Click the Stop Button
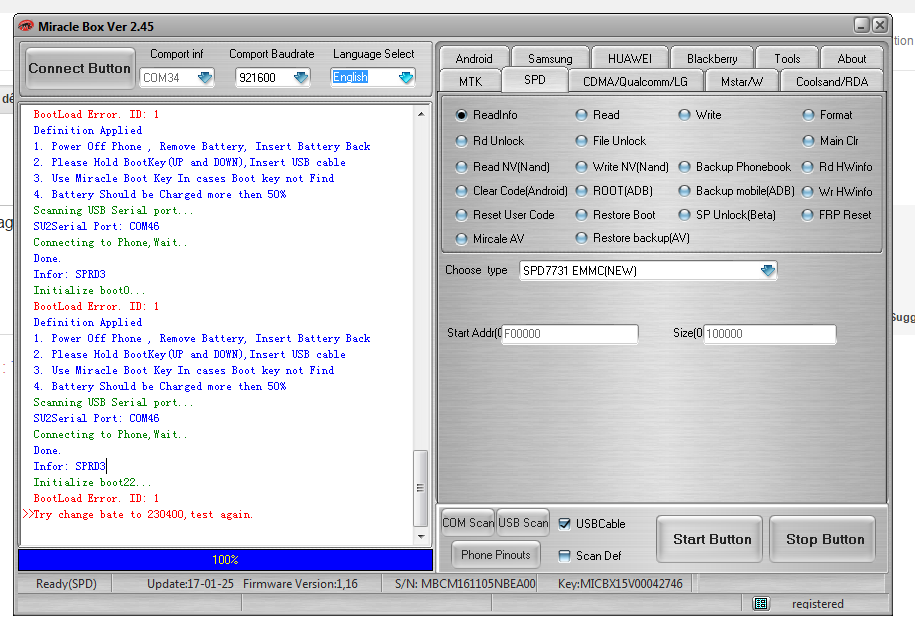Screen dimensions: 915x635 coord(823,539)
